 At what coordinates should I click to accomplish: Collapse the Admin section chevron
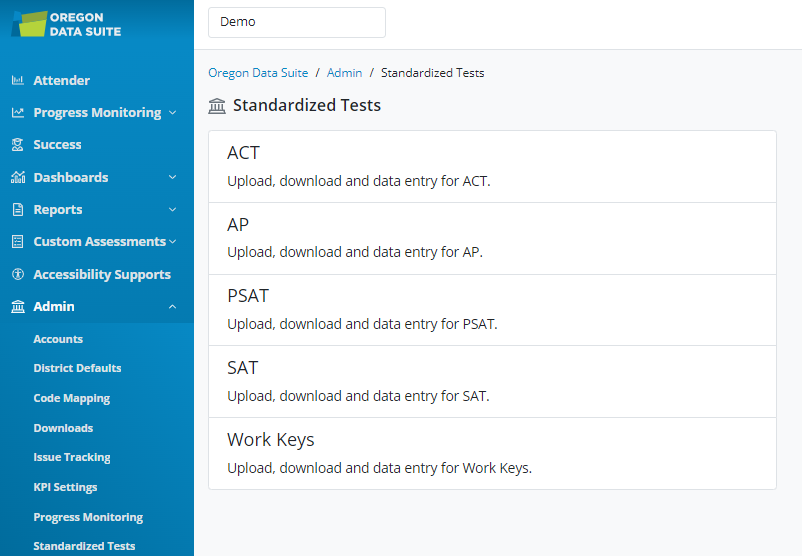172,307
